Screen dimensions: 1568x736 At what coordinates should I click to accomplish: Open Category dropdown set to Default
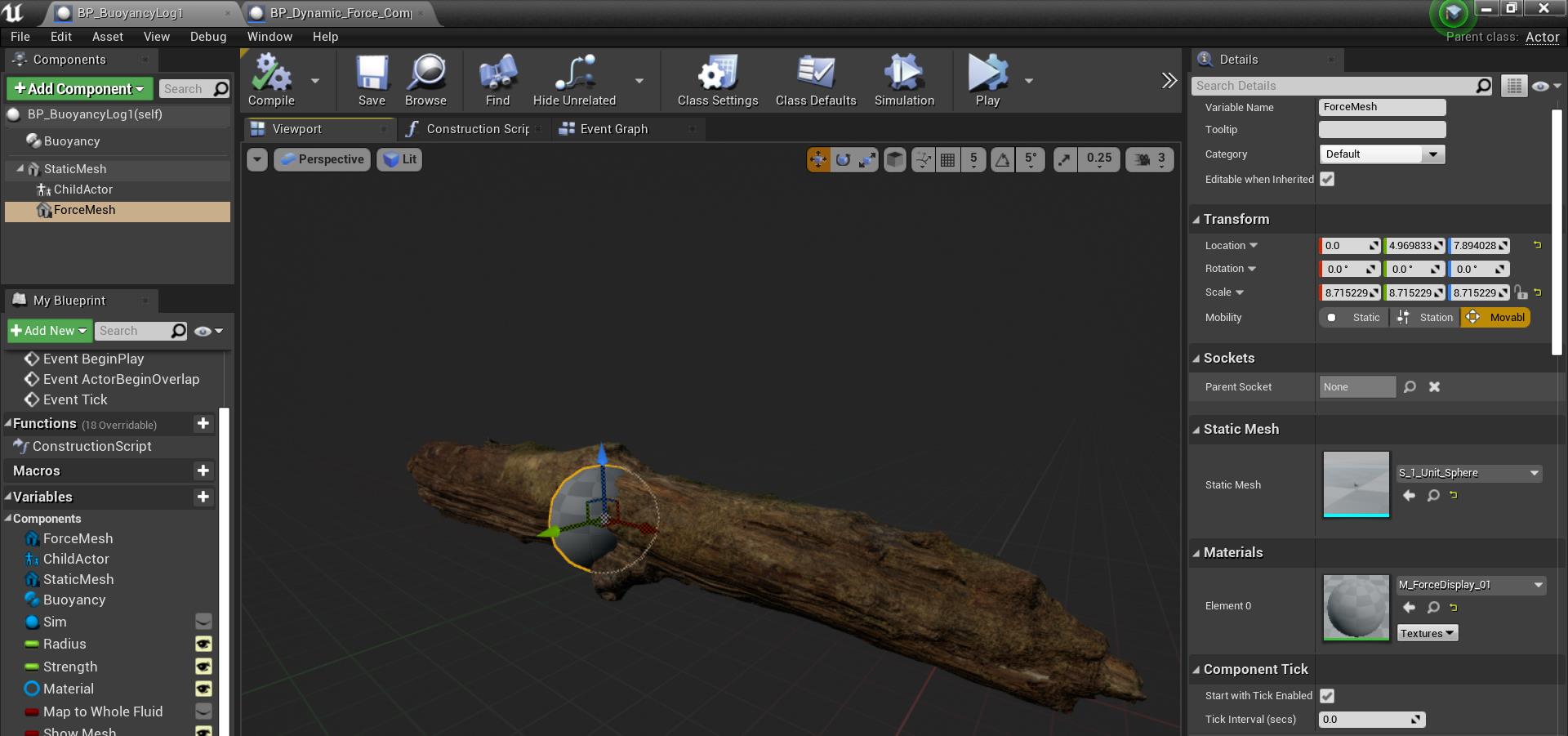tap(1382, 154)
